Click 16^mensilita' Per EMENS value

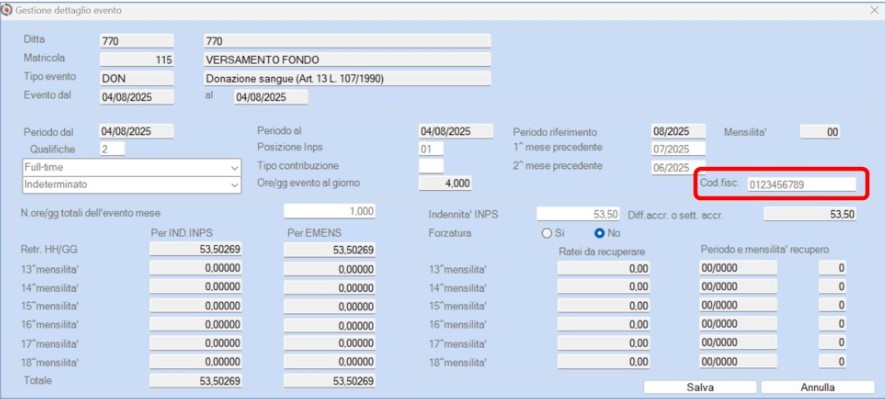click(330, 325)
